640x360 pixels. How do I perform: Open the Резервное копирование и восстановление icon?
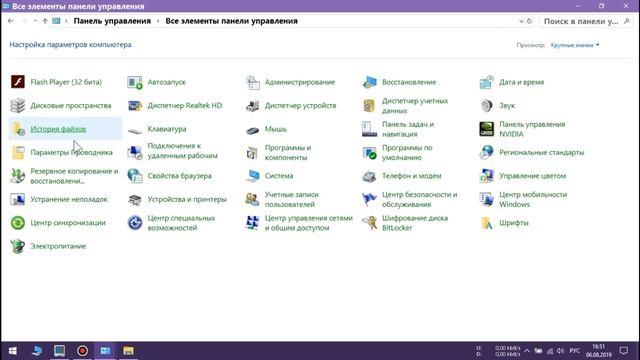point(18,176)
